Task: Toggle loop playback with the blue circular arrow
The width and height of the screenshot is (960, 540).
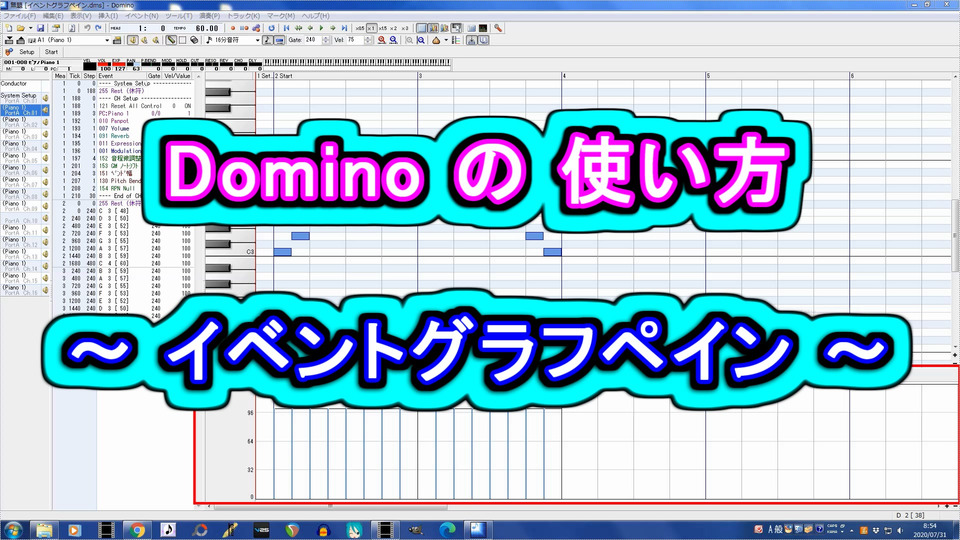Action: pos(272,28)
